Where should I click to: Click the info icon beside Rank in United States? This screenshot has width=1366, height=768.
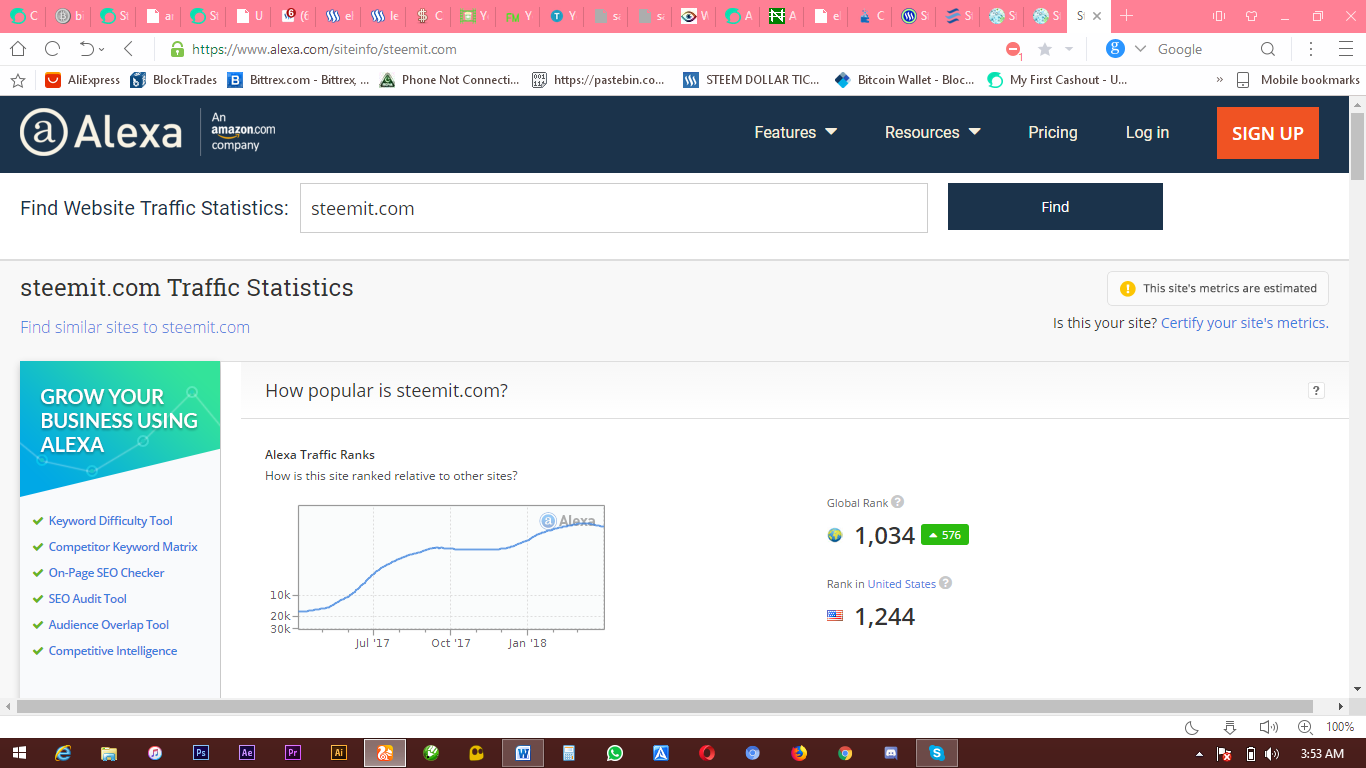945,583
